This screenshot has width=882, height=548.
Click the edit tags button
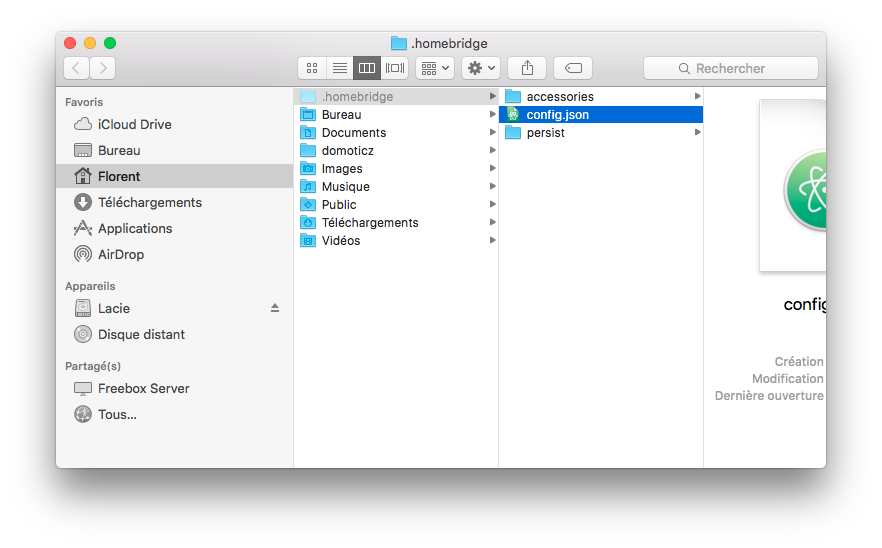(573, 68)
